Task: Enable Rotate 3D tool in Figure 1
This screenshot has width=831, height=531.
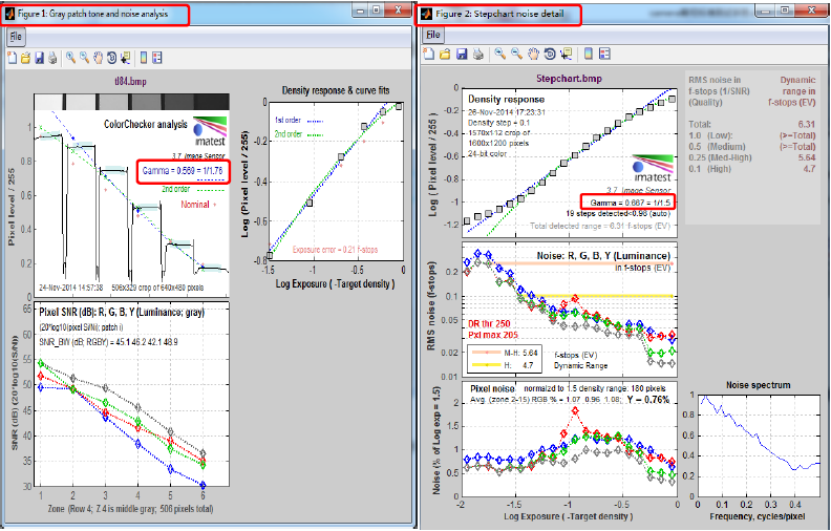Action: [111, 58]
